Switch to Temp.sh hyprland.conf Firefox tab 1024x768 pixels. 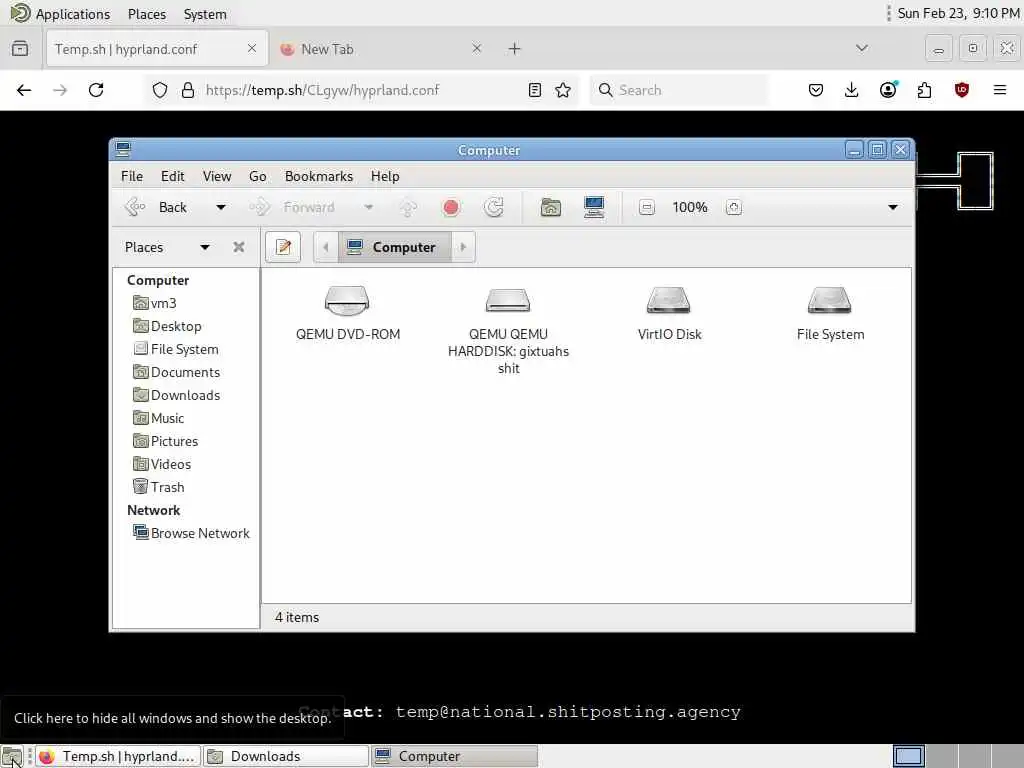[157, 49]
